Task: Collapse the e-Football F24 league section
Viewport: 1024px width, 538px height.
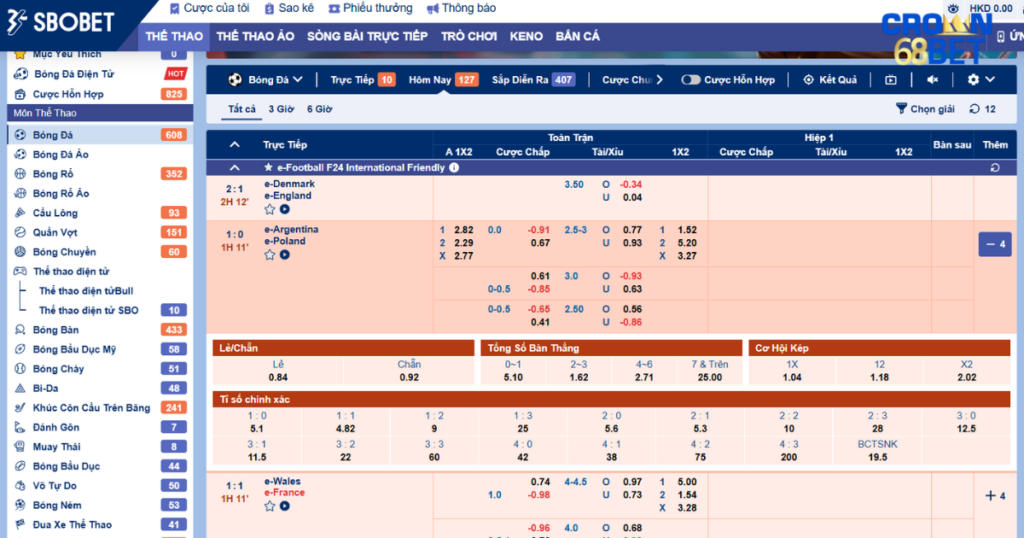Action: 235,168
